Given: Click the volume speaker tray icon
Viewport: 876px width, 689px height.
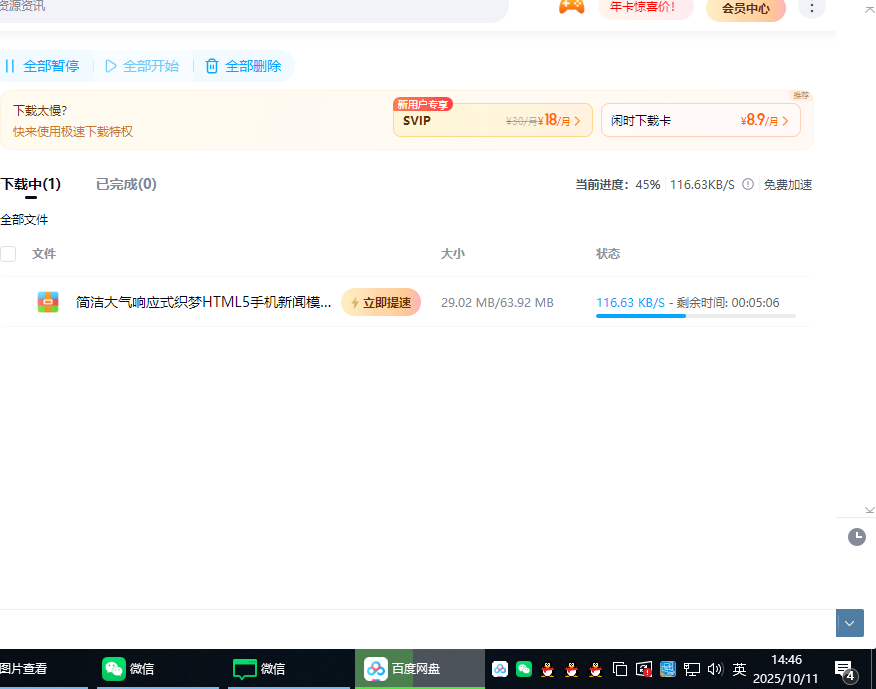Looking at the screenshot, I should pos(715,669).
